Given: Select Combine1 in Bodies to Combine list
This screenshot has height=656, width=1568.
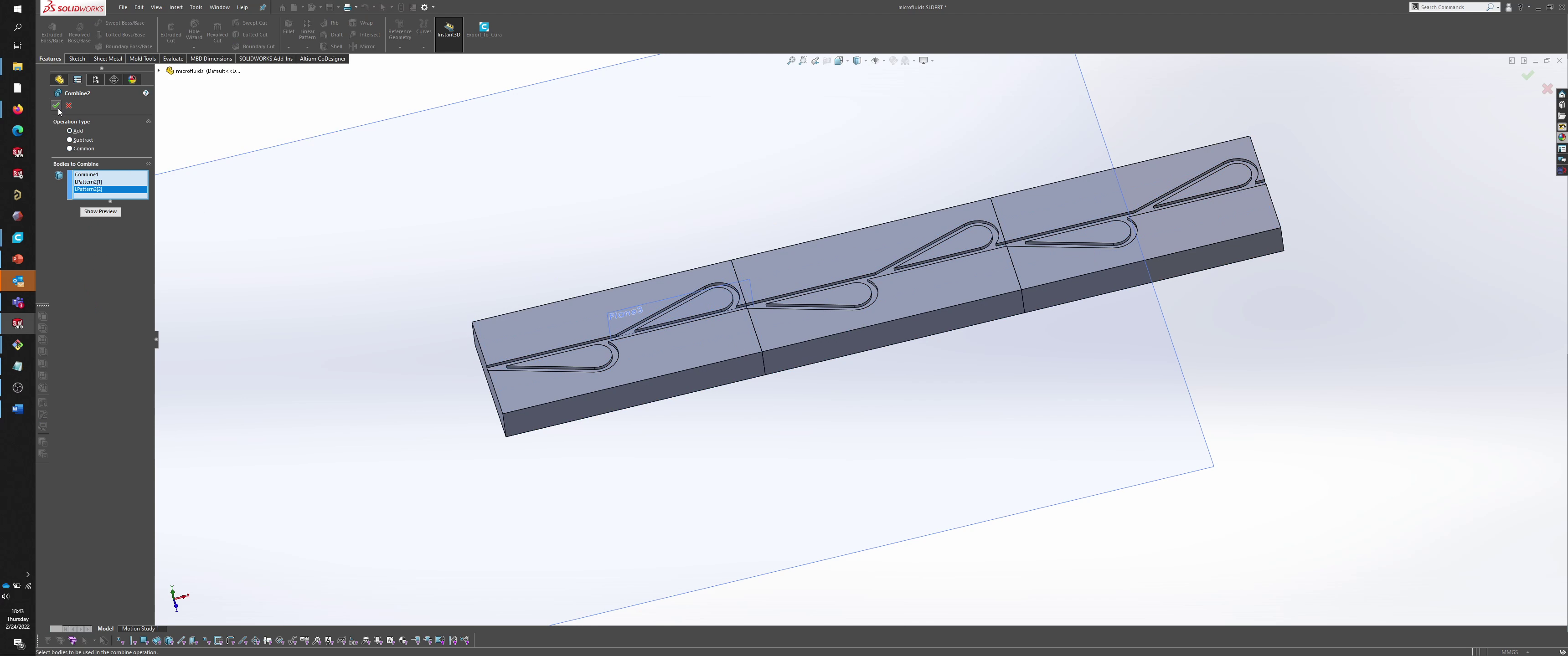Looking at the screenshot, I should pos(110,174).
